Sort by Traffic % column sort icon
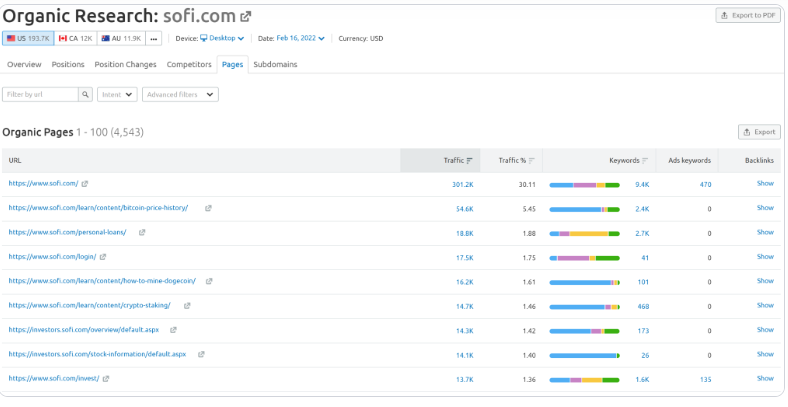 [x=532, y=161]
